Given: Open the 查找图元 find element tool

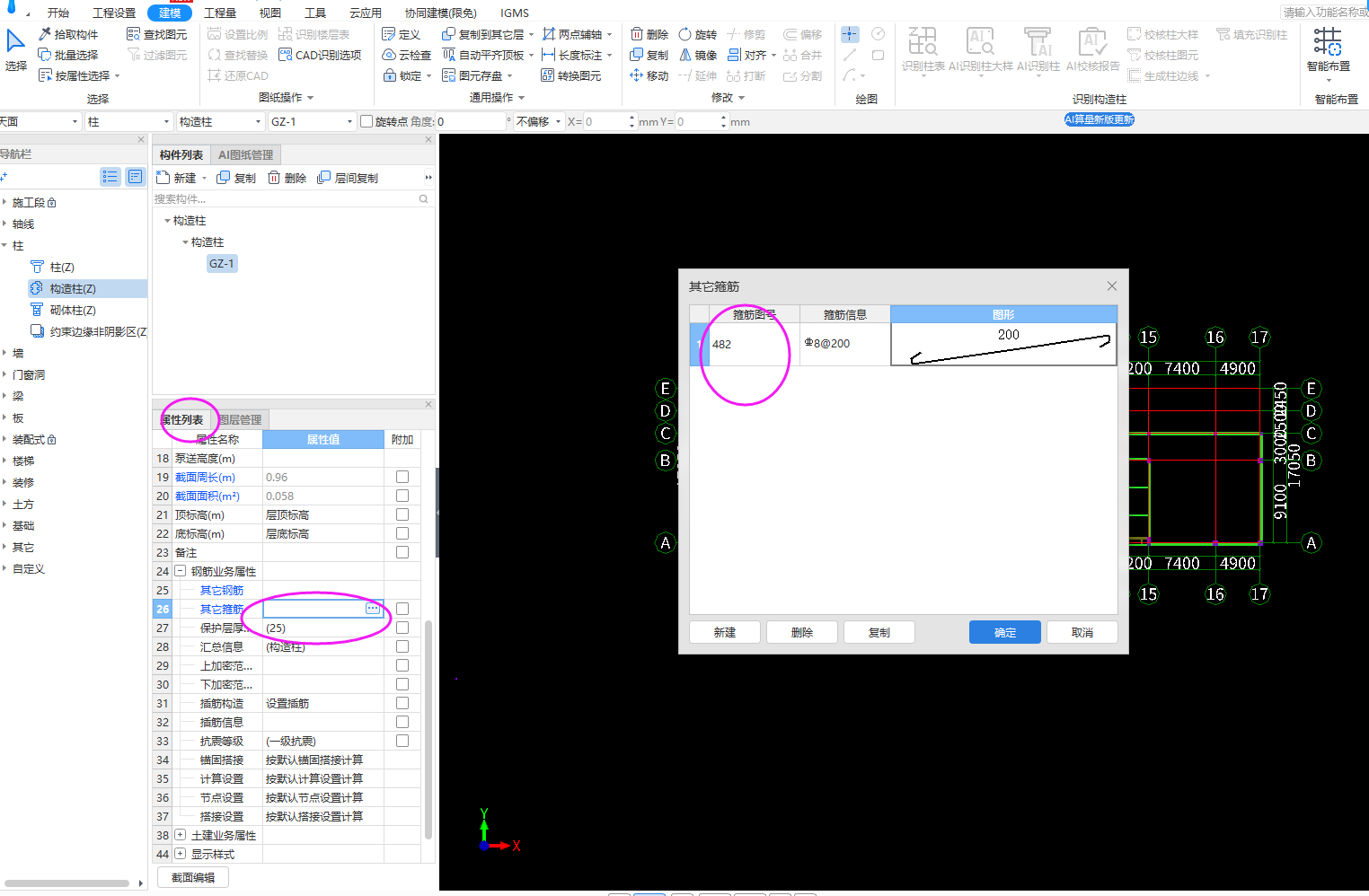Looking at the screenshot, I should (x=156, y=34).
